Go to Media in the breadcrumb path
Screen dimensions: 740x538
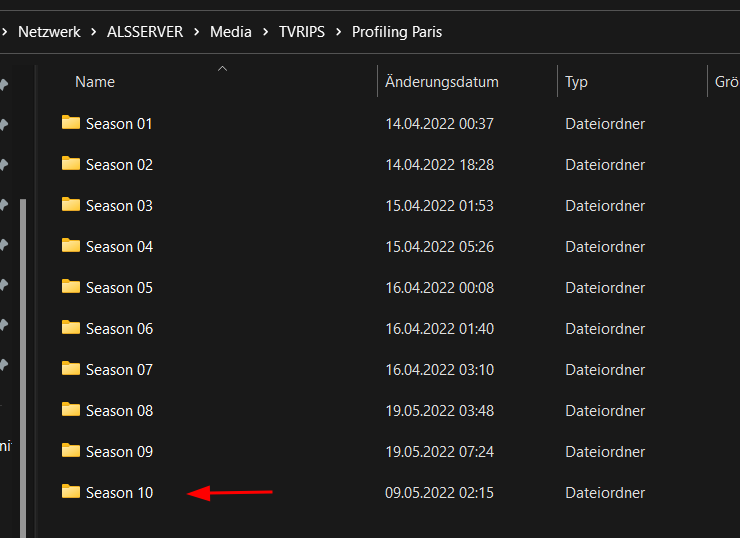231,32
